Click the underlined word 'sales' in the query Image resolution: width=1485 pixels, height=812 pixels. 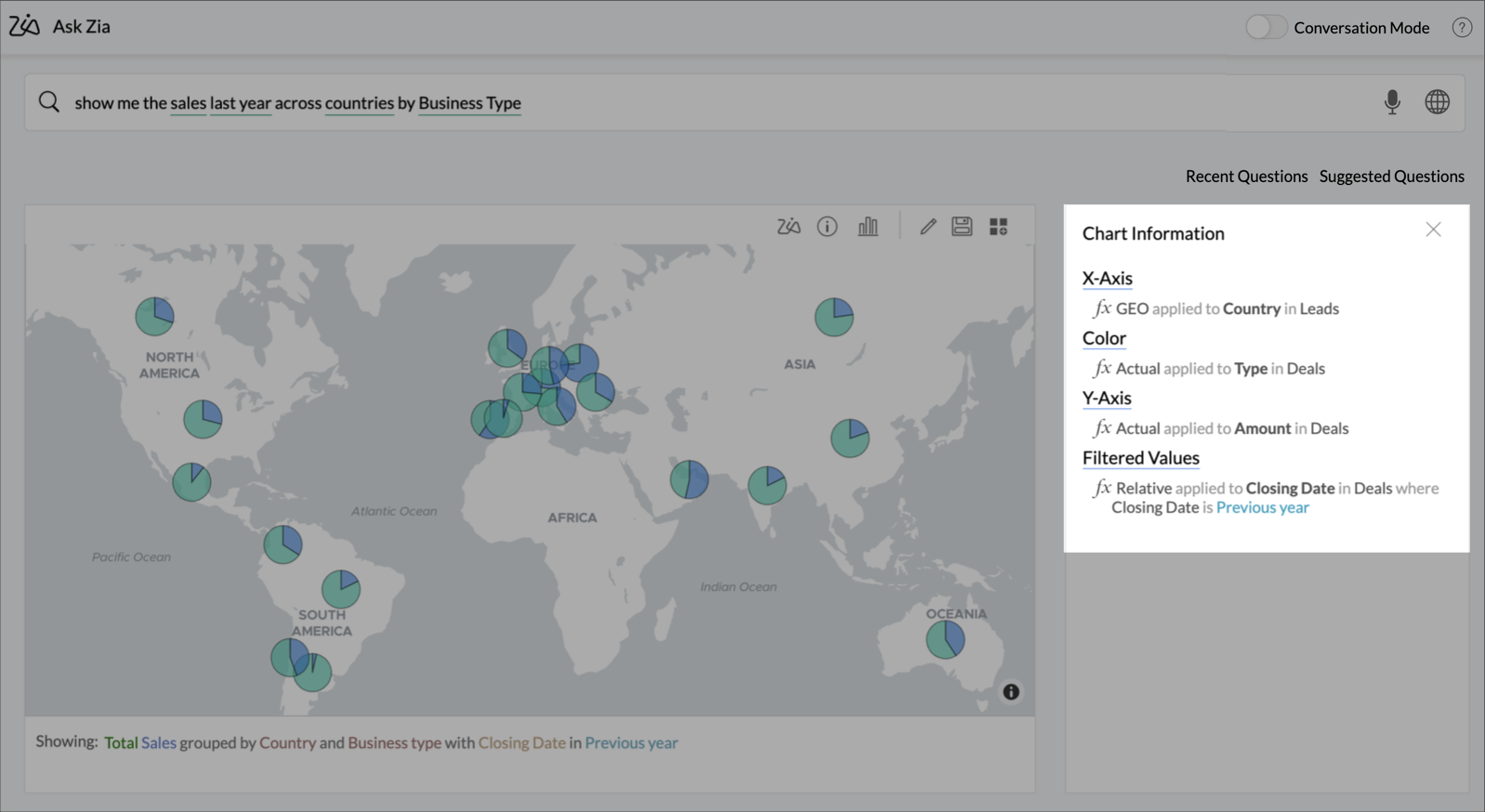click(188, 103)
